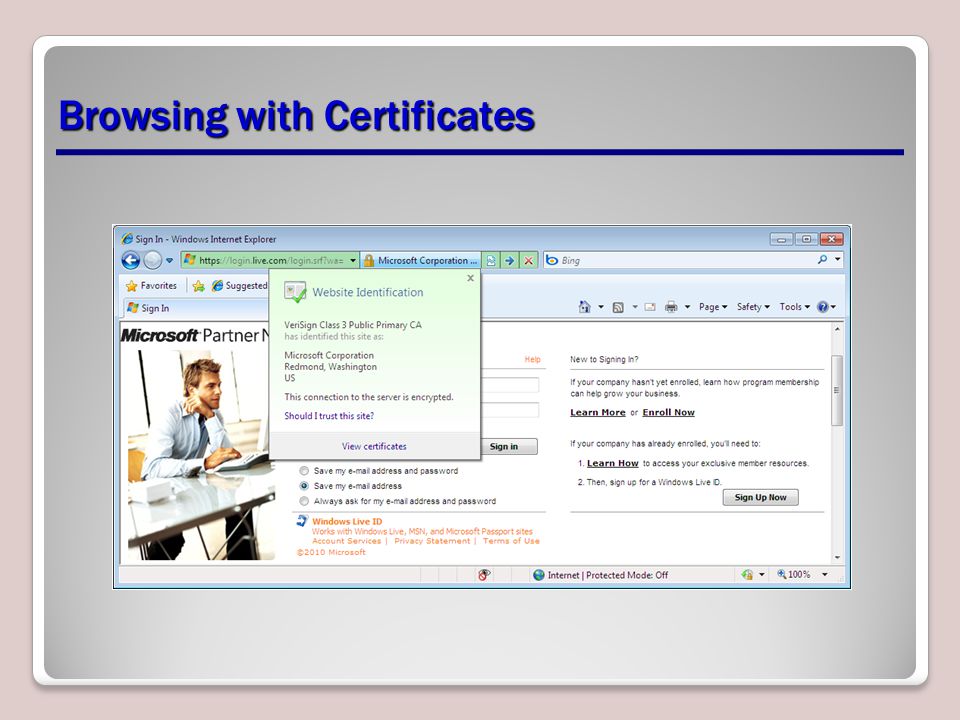The image size is (960, 720).
Task: Click the Print toolbar icon
Action: click(671, 307)
